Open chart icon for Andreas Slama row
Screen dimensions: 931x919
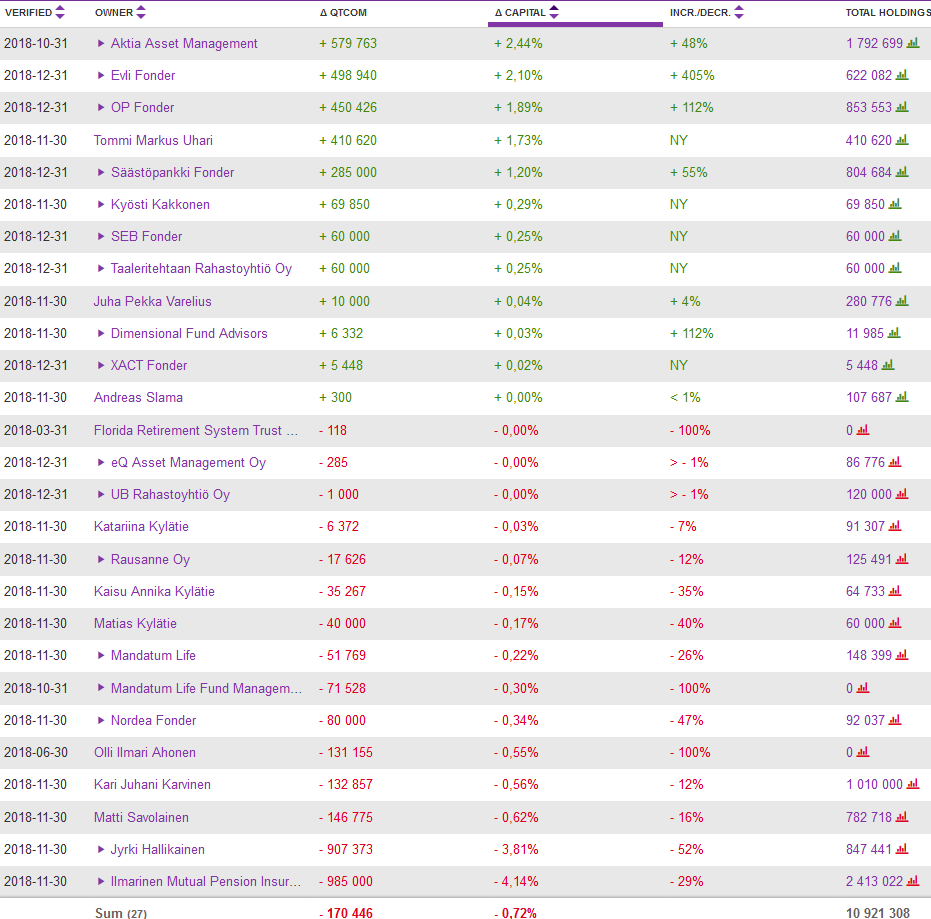pyautogui.click(x=902, y=397)
